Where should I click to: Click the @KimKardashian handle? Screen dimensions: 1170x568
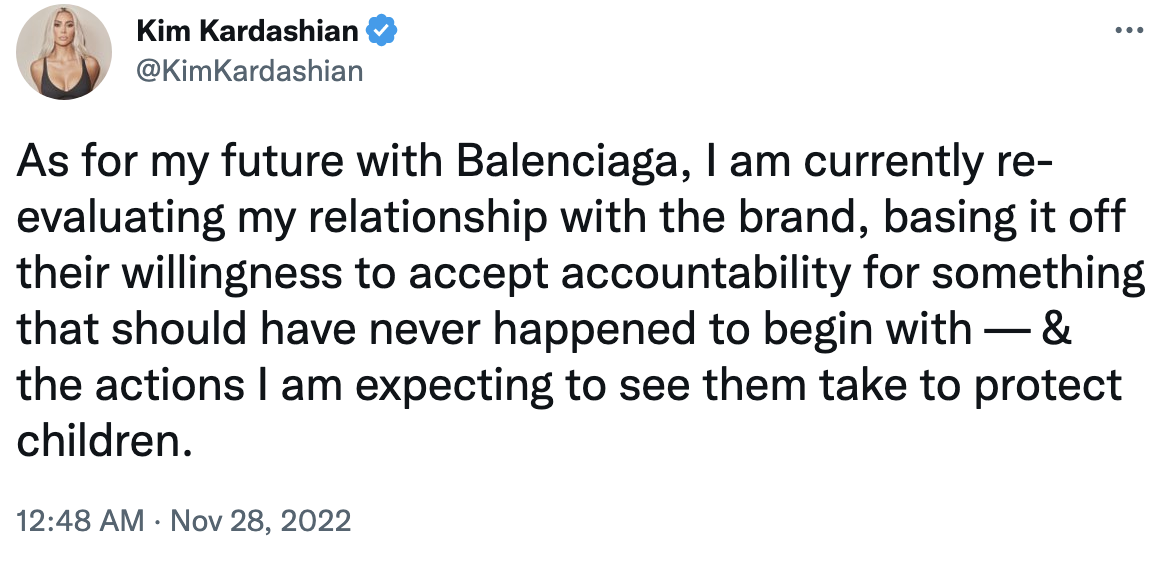click(250, 71)
